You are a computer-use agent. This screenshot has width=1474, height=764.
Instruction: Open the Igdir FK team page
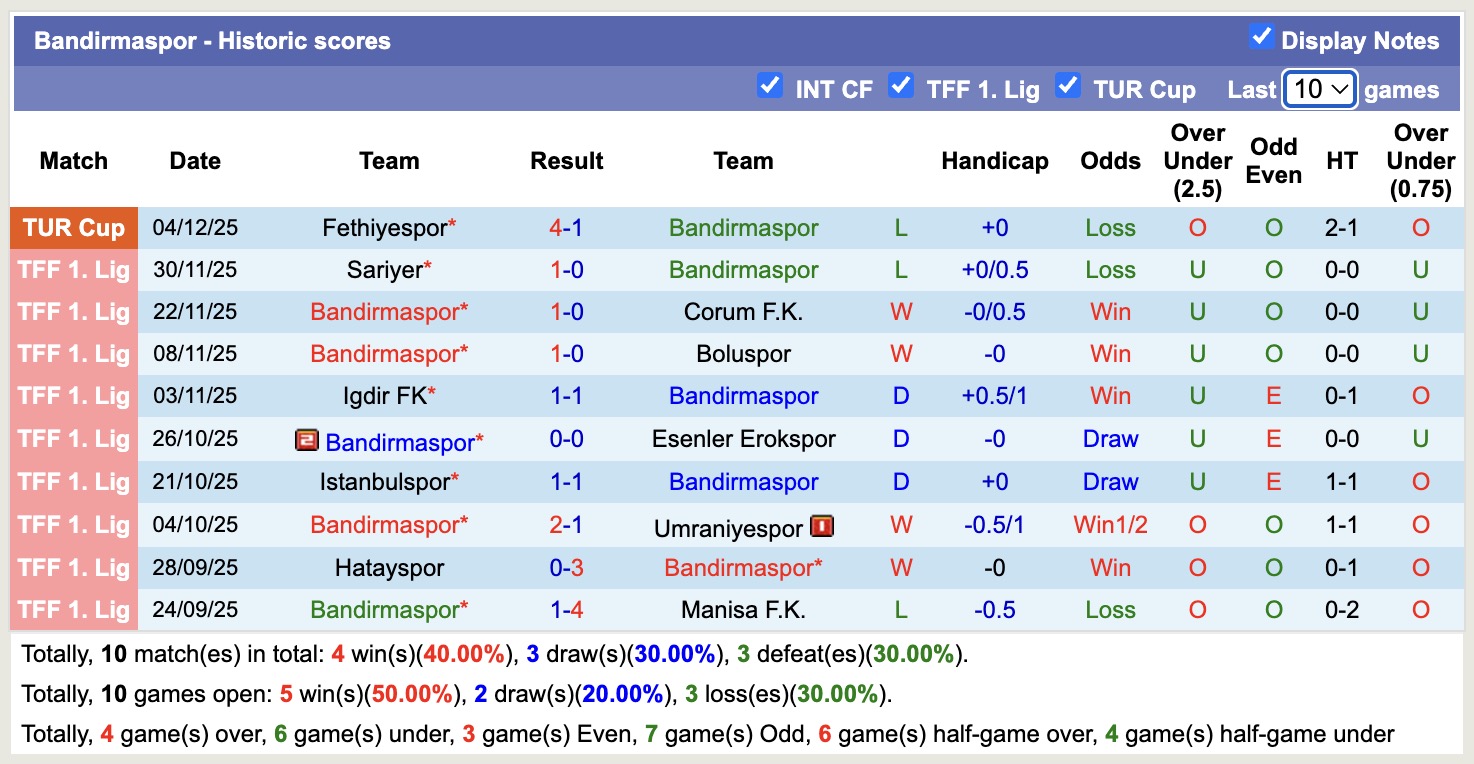(x=383, y=396)
